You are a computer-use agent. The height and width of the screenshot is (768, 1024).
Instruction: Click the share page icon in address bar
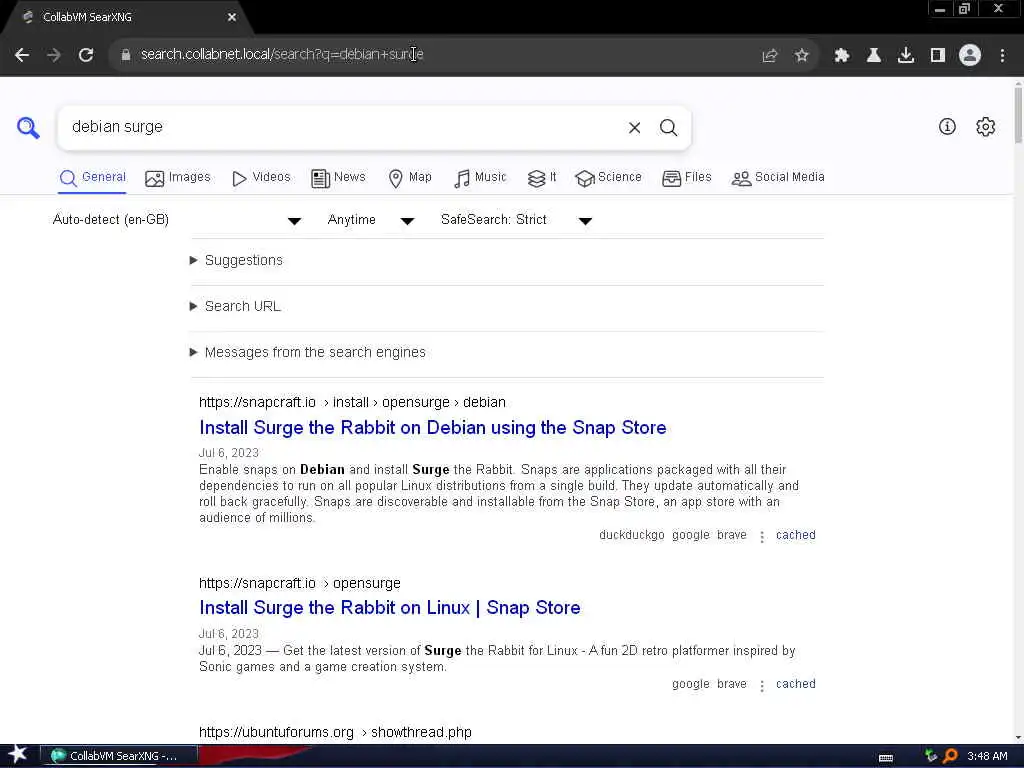(x=770, y=56)
